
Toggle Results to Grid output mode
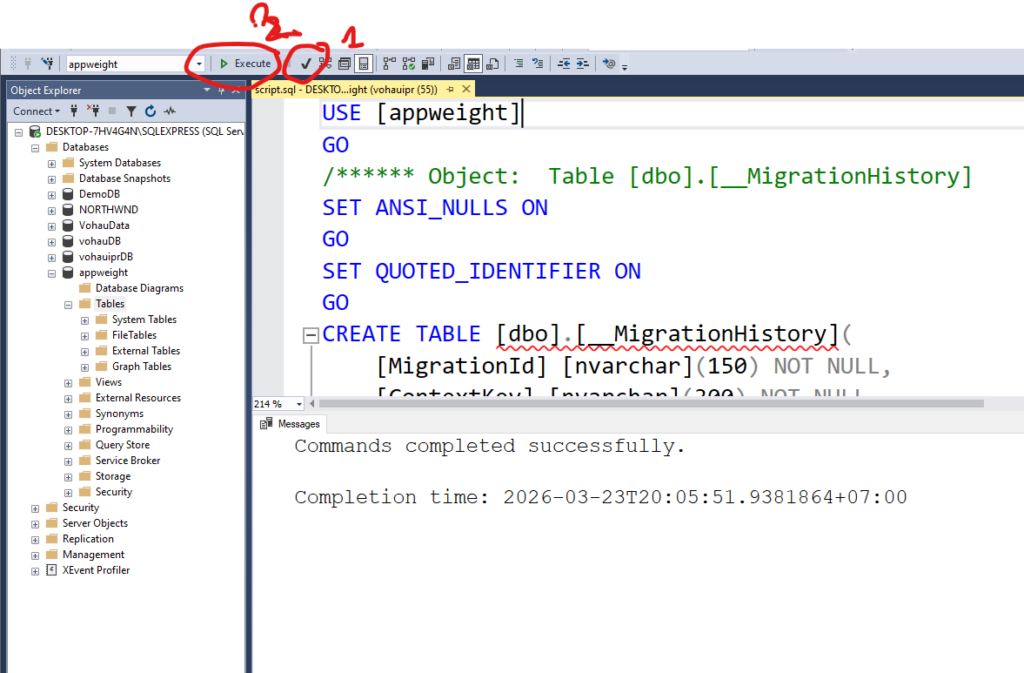click(x=473, y=63)
